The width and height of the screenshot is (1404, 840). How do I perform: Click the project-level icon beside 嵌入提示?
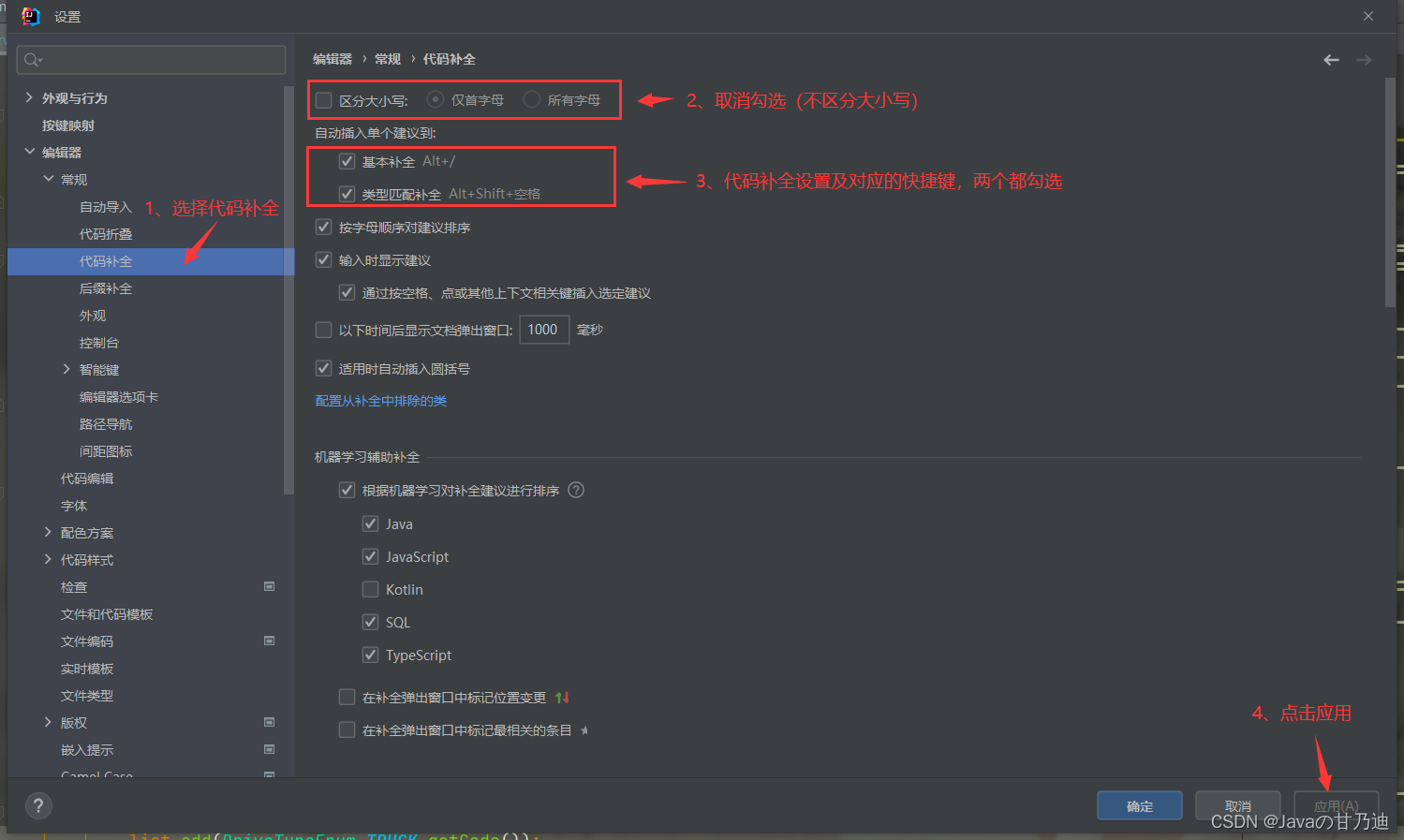click(x=270, y=749)
